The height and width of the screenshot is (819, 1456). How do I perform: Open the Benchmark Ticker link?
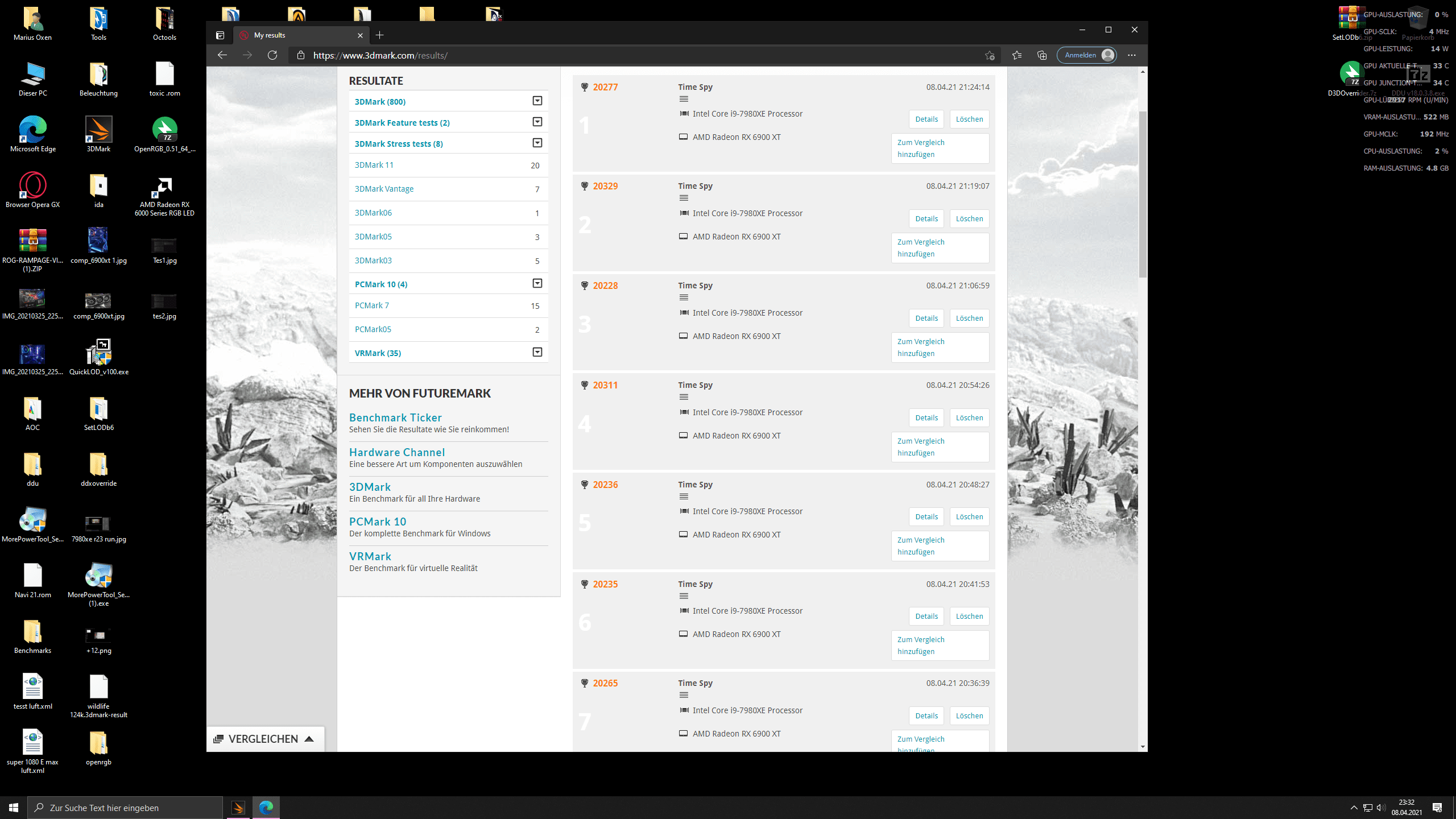click(395, 417)
